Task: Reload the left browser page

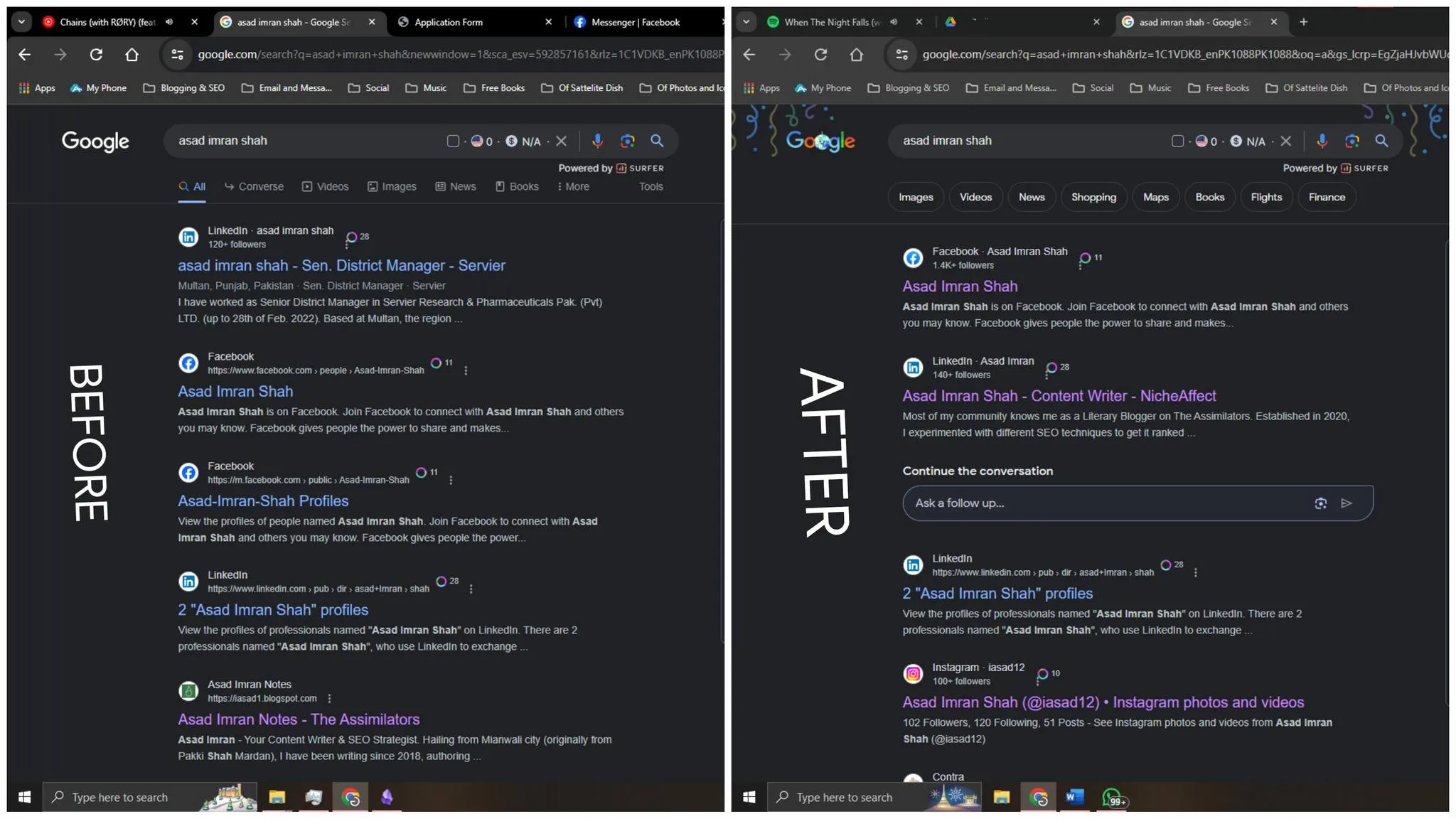Action: (x=96, y=55)
